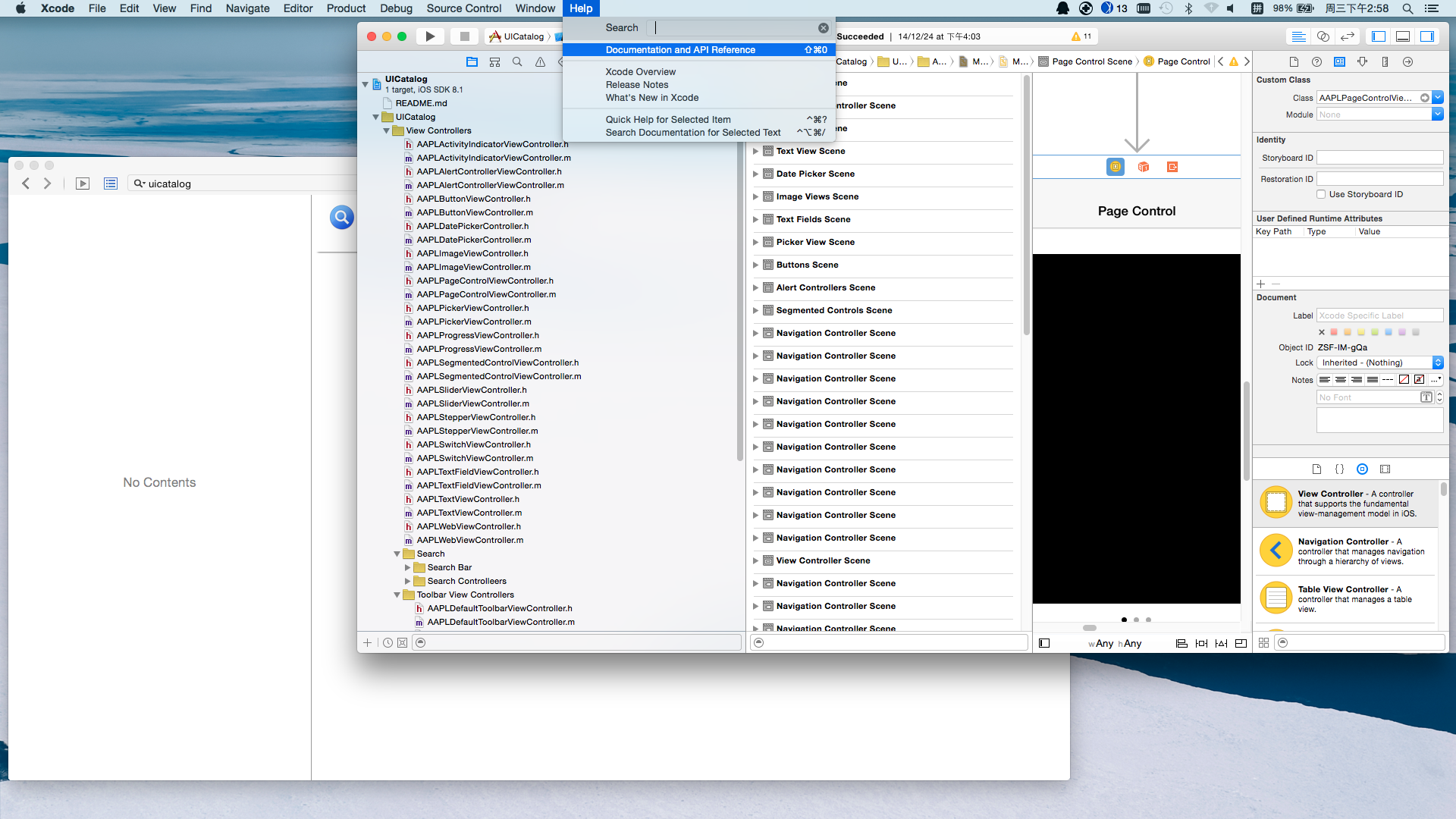The image size is (1456, 819).
Task: Show the Project navigator
Action: (472, 62)
